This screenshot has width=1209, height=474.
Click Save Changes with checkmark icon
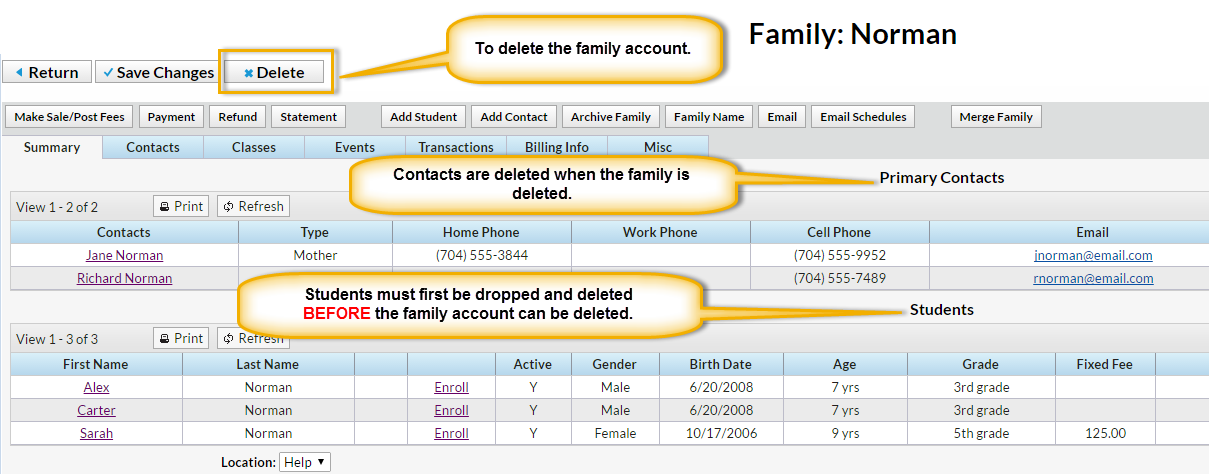tap(157, 72)
